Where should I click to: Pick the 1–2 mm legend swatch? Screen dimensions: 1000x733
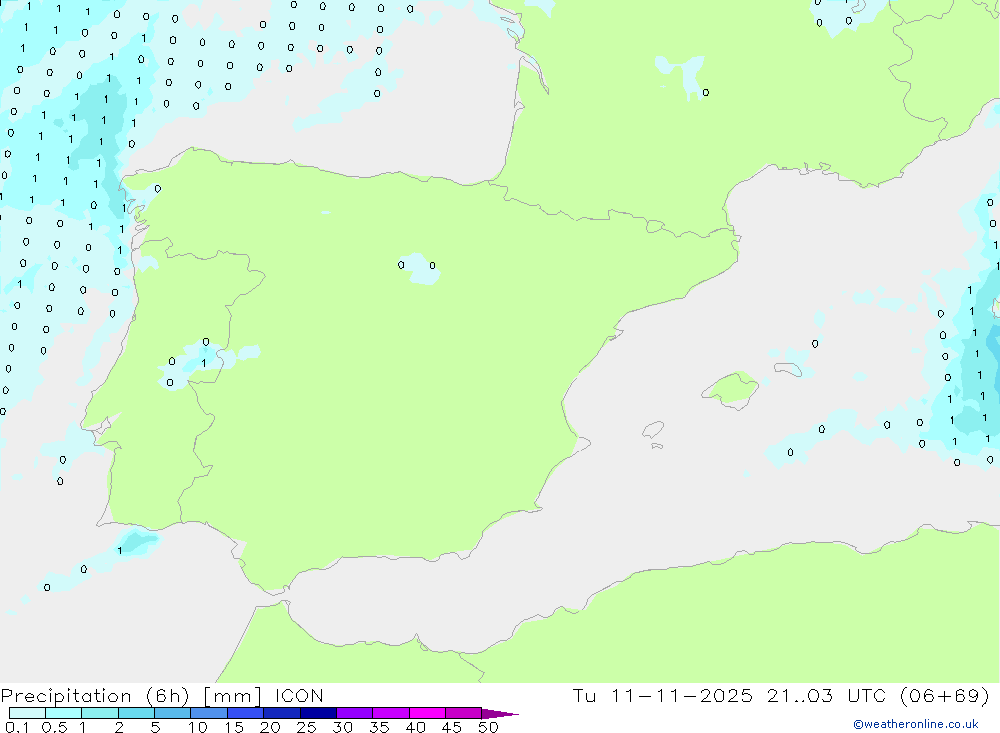coord(100,713)
